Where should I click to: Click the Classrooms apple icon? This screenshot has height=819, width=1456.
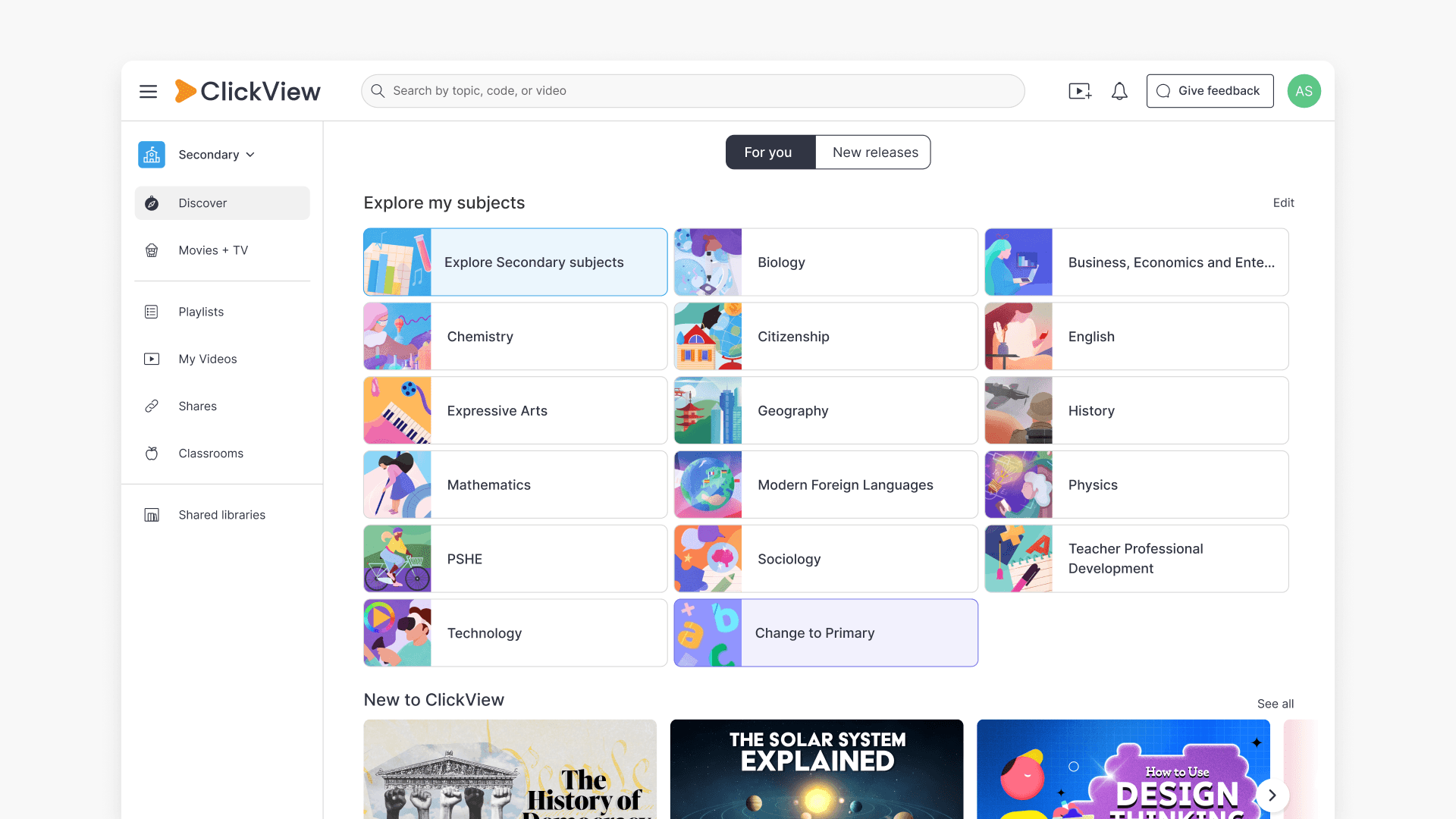(x=152, y=453)
